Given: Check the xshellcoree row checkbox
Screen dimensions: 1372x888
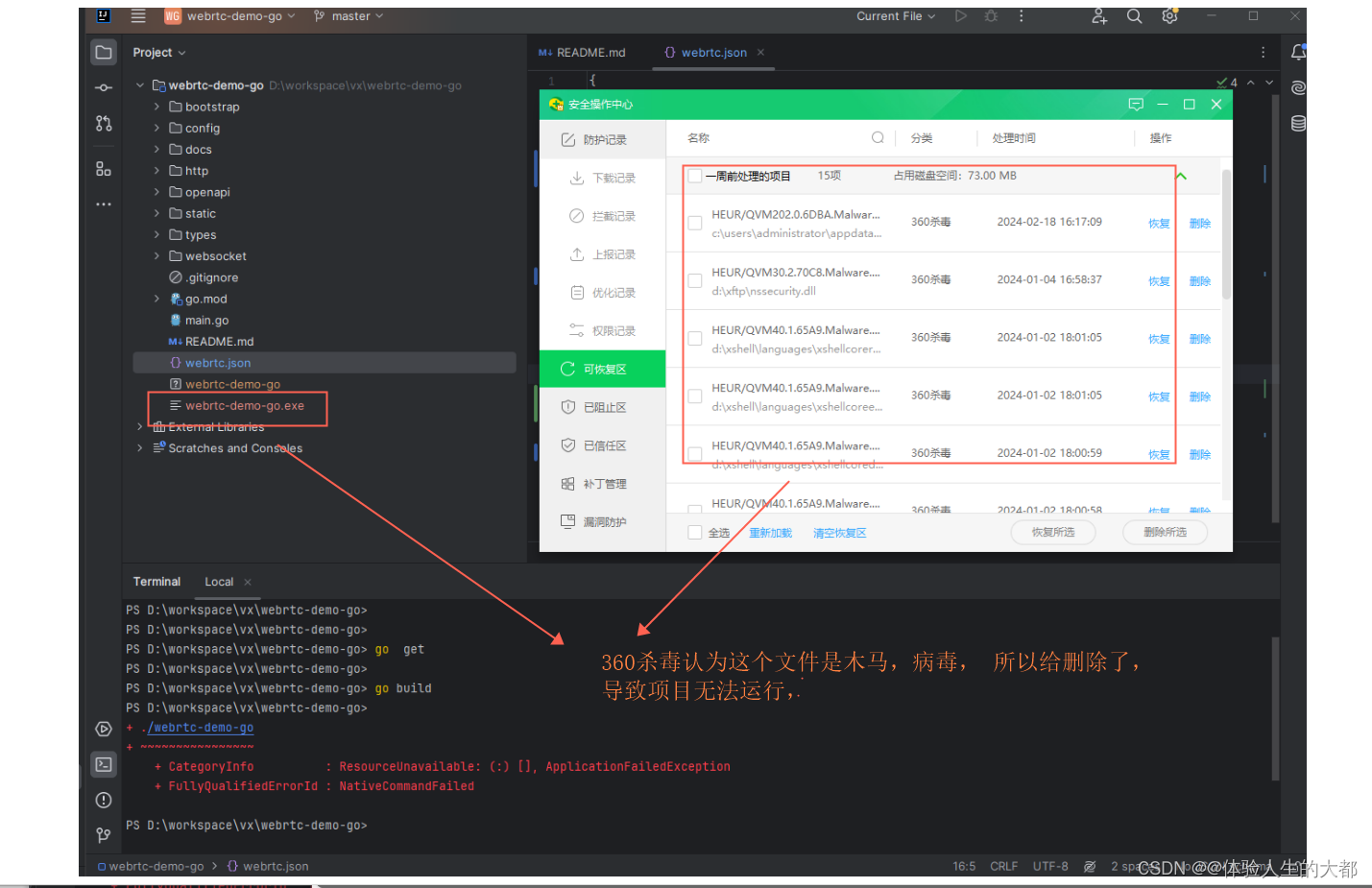Looking at the screenshot, I should (695, 396).
